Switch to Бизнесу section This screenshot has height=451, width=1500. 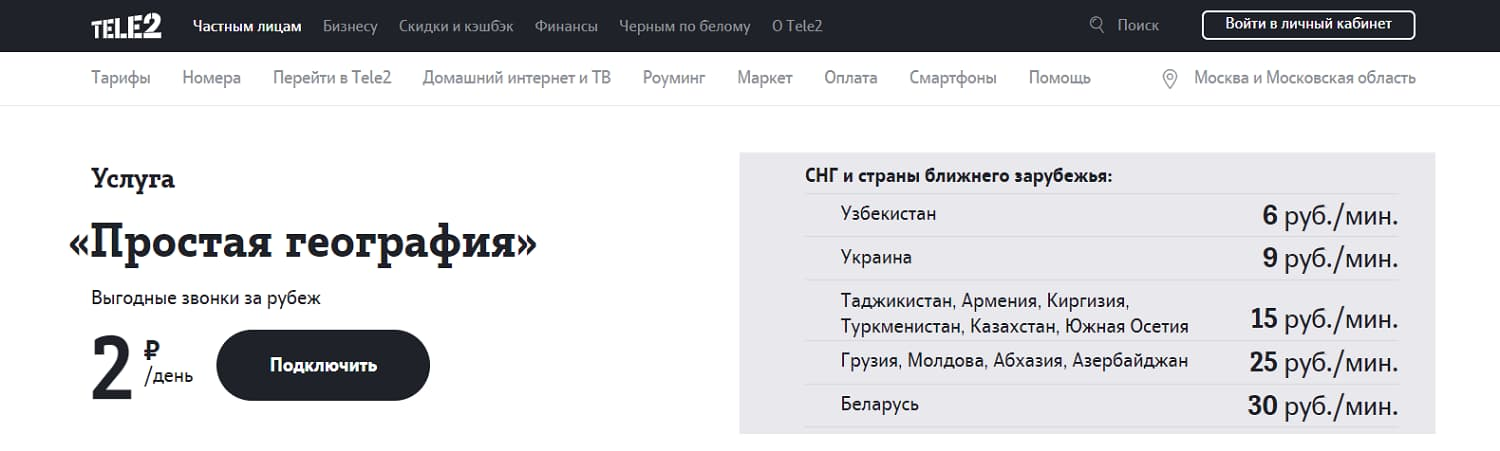(x=350, y=26)
